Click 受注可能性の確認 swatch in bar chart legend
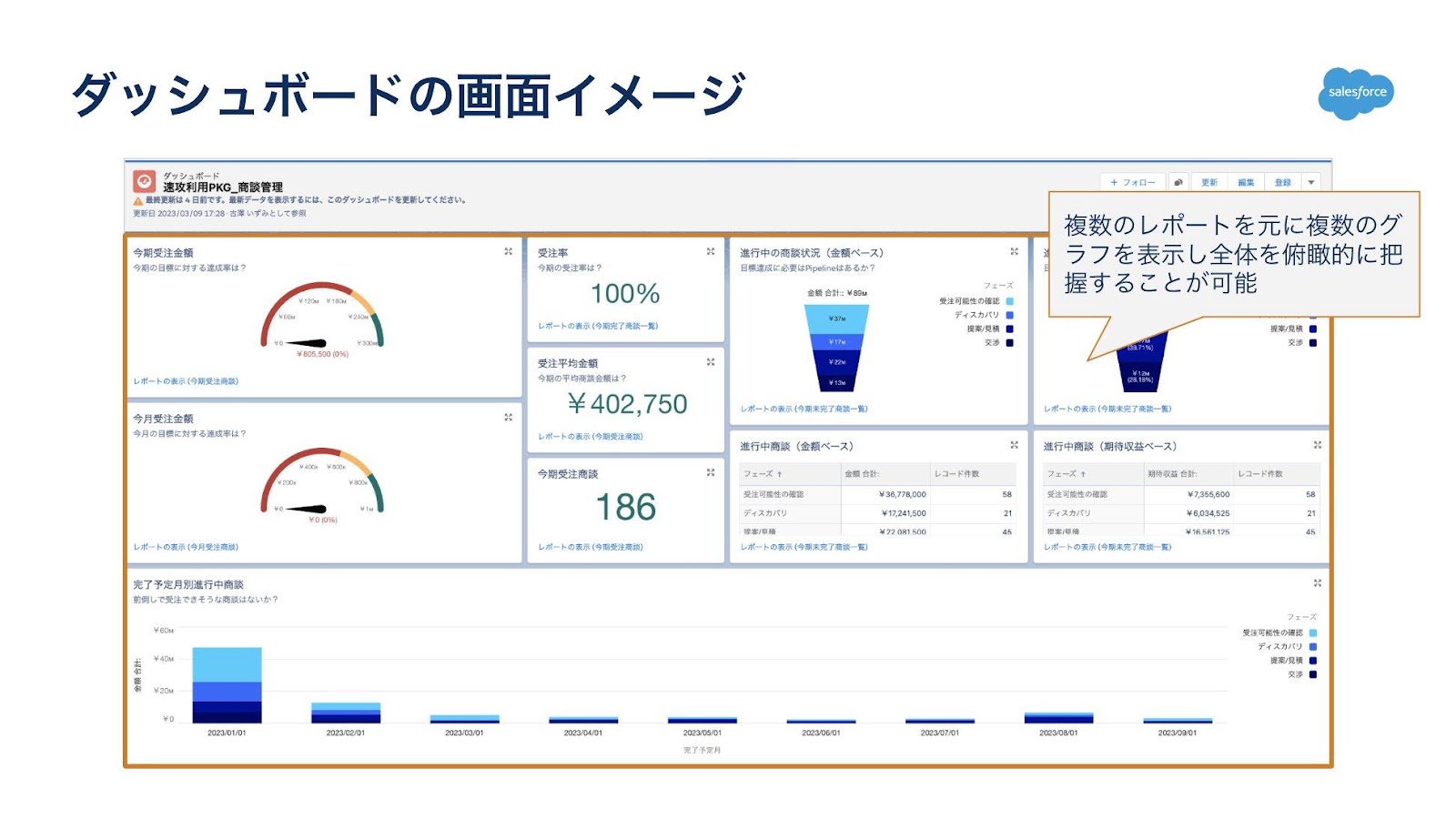This screenshot has width=1456, height=819. click(1313, 632)
